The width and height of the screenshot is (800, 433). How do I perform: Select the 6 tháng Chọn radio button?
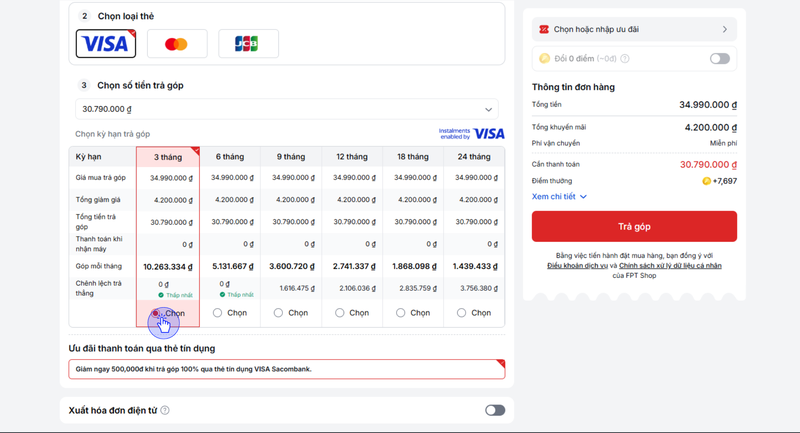click(217, 313)
